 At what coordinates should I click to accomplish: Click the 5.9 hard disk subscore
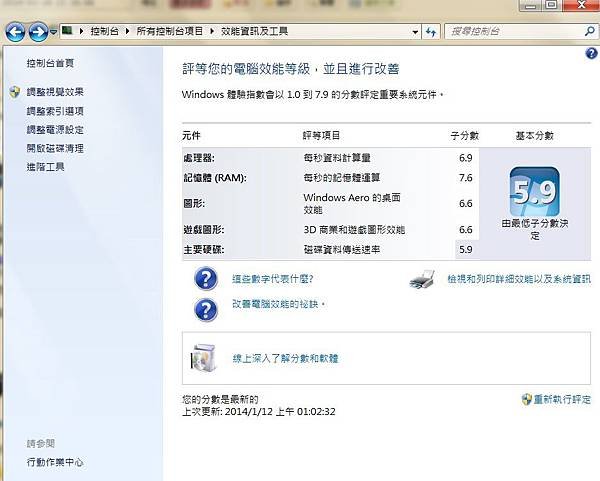(466, 250)
